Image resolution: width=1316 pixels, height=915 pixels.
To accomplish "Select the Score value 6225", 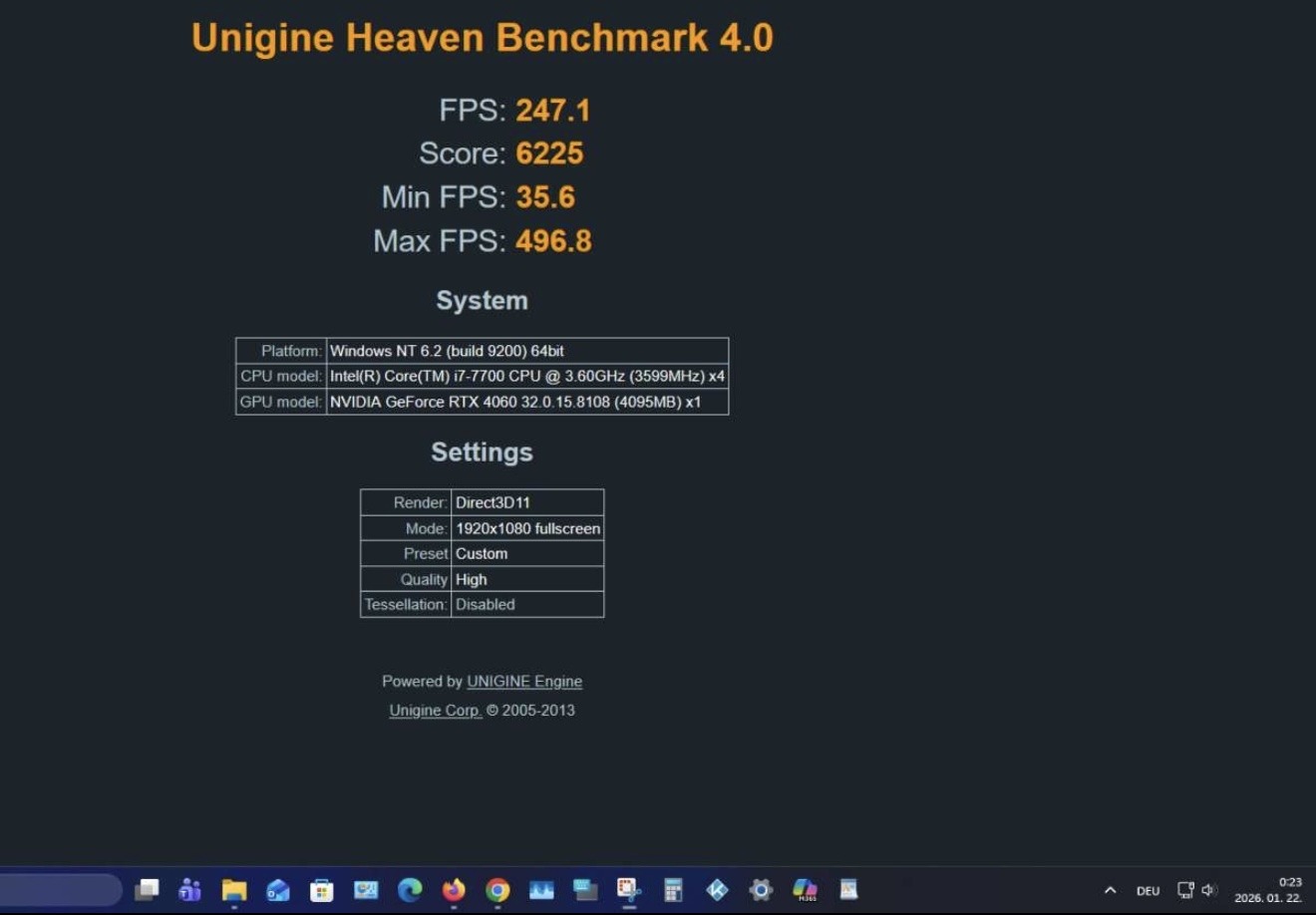I will (x=549, y=153).
